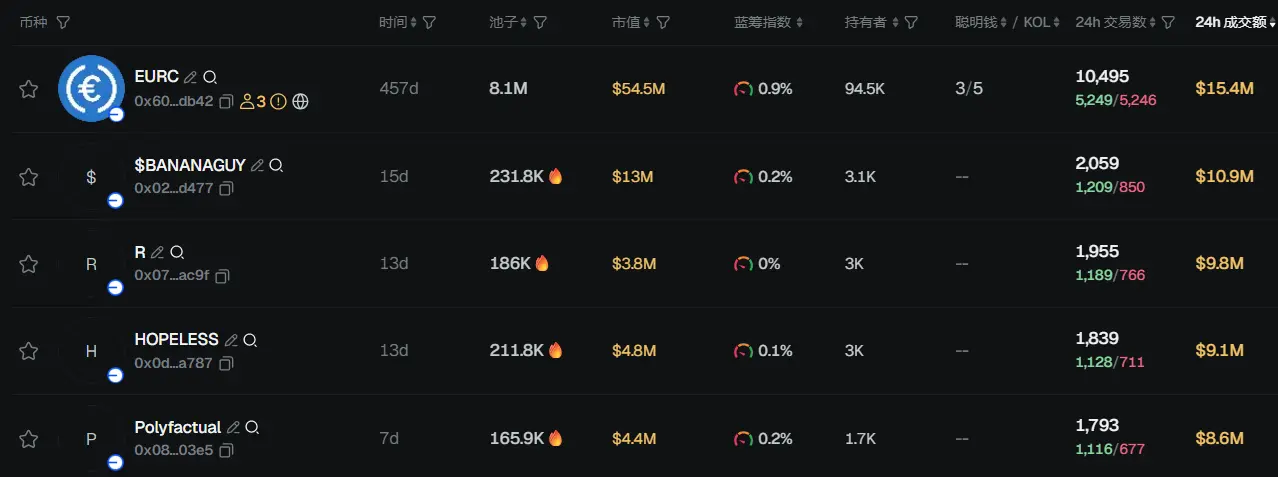Copy the HOPELESS contract address

pyautogui.click(x=226, y=363)
